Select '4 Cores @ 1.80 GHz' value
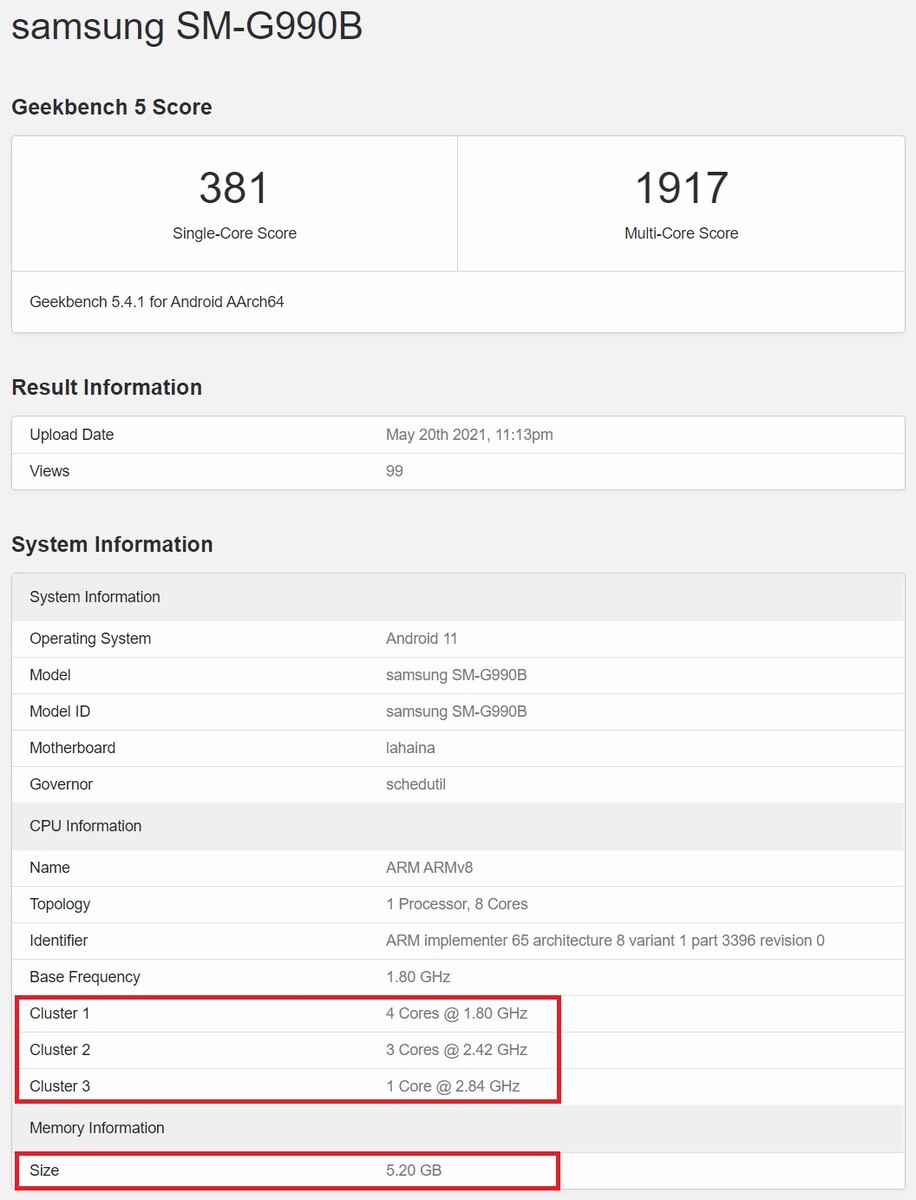The width and height of the screenshot is (916, 1200). tap(456, 1014)
